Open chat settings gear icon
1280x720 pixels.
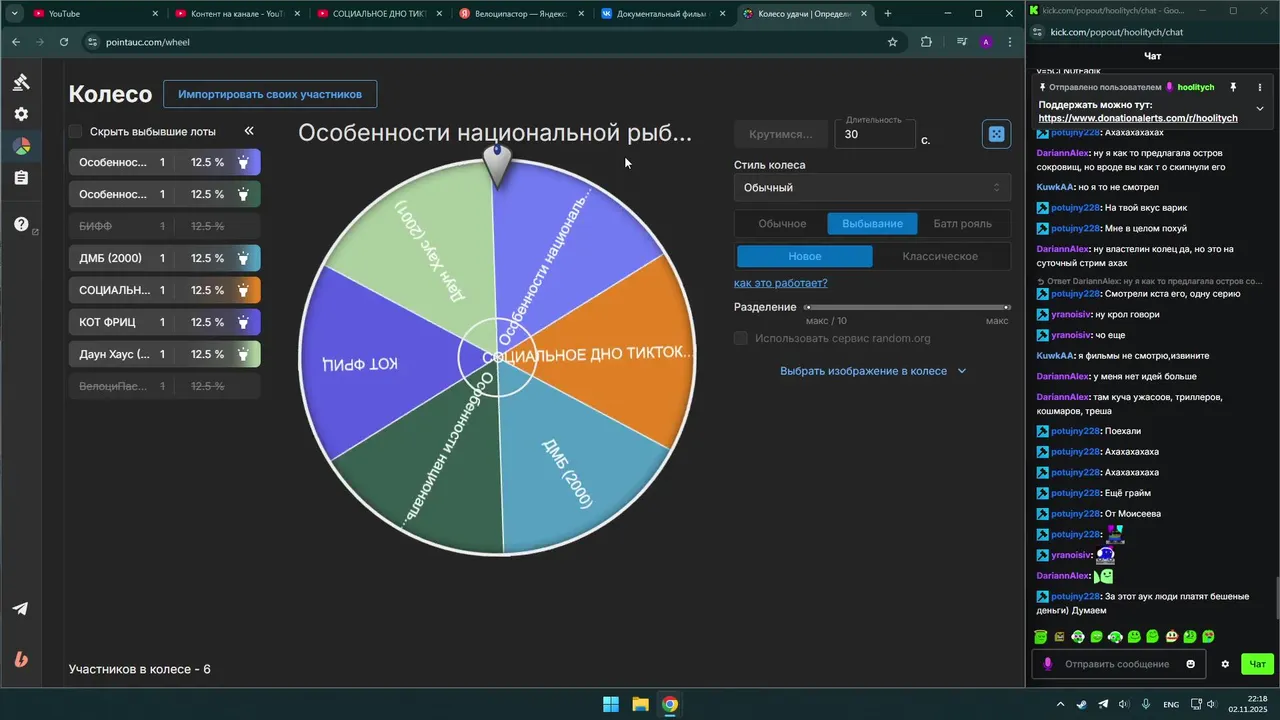click(x=1225, y=664)
